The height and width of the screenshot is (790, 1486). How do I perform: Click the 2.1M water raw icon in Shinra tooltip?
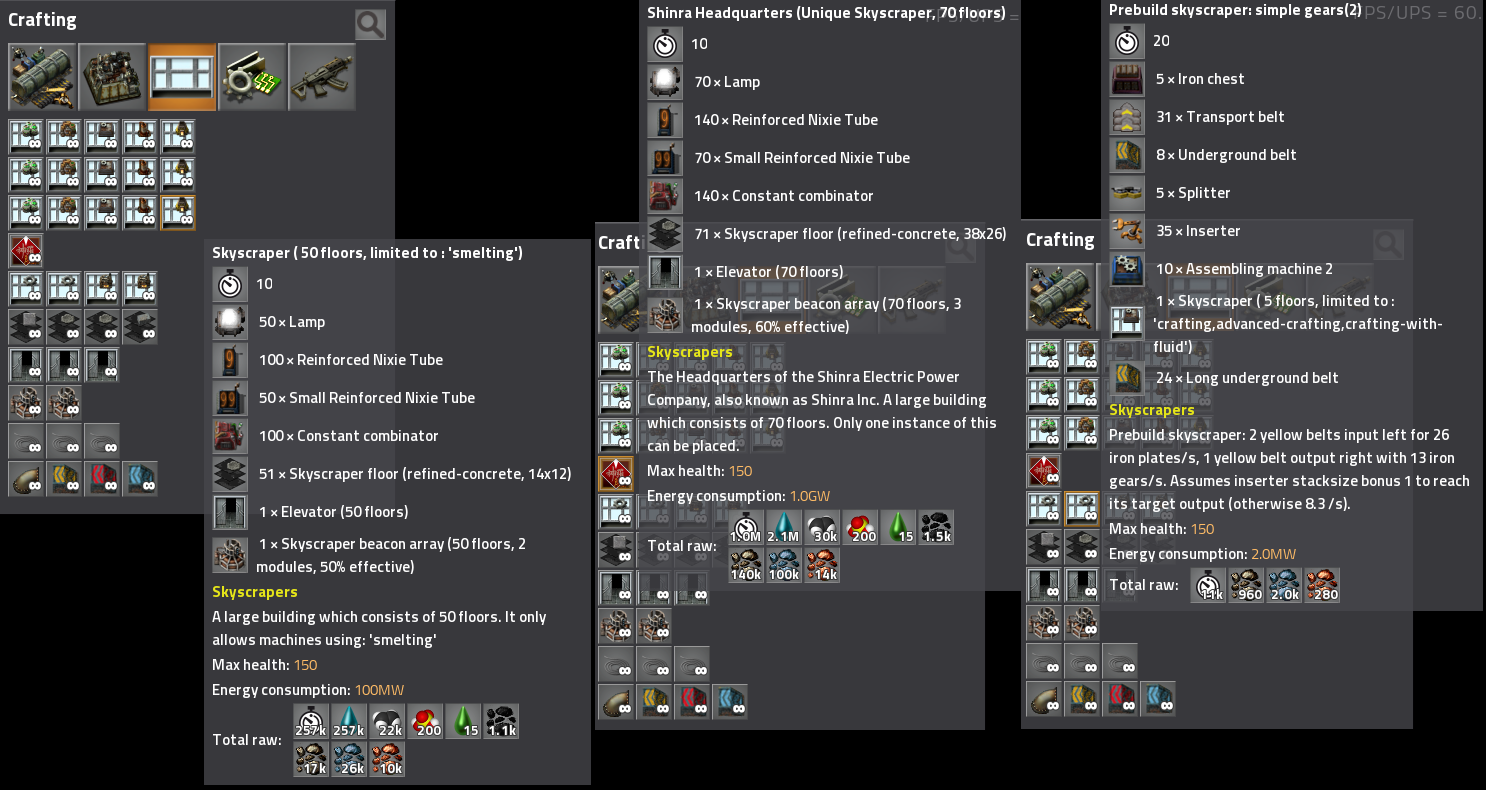pyautogui.click(x=784, y=528)
